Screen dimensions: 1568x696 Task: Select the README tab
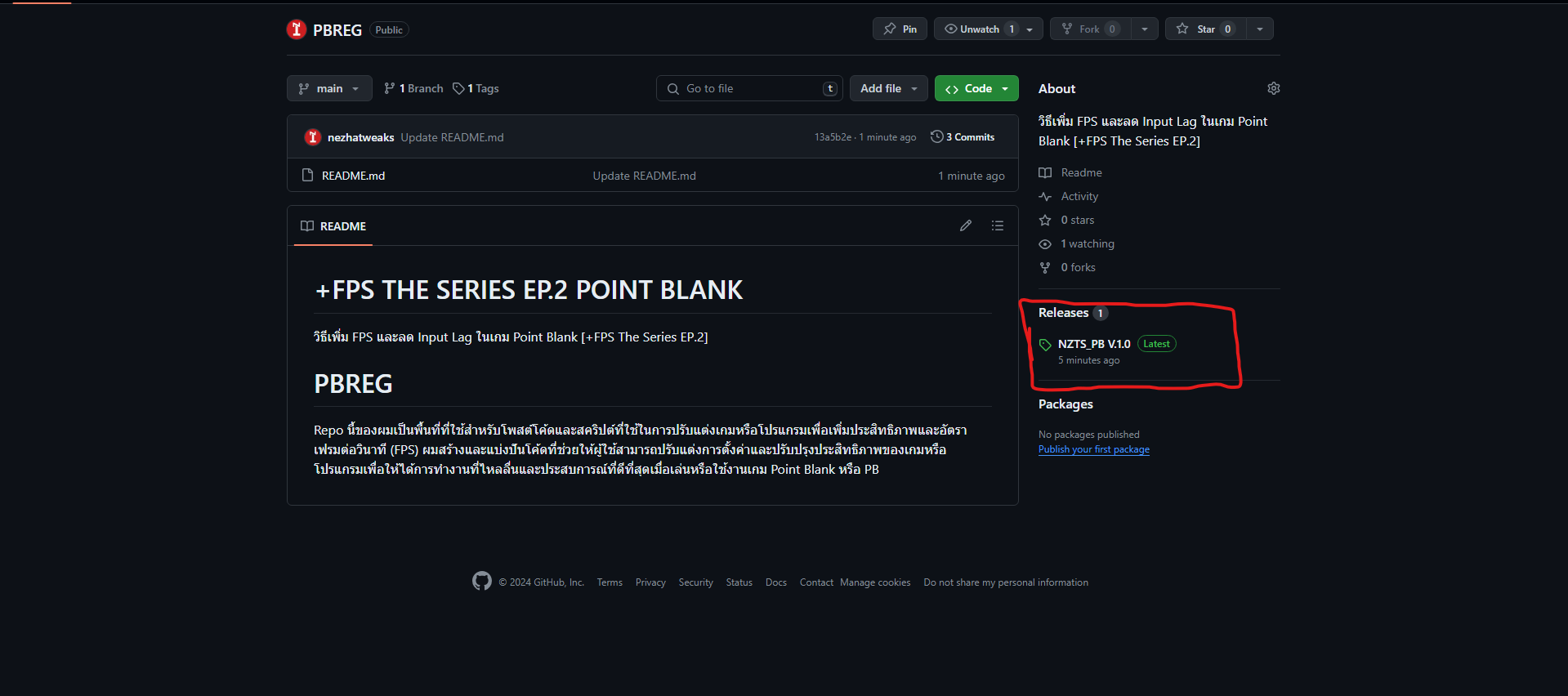pos(333,226)
